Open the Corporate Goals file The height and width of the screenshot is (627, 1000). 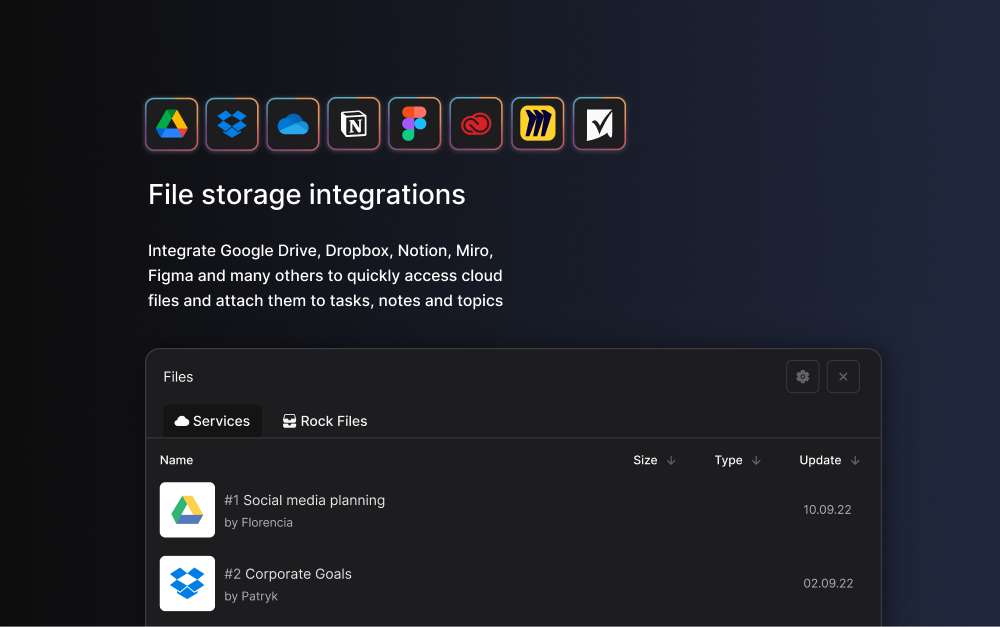click(x=288, y=574)
